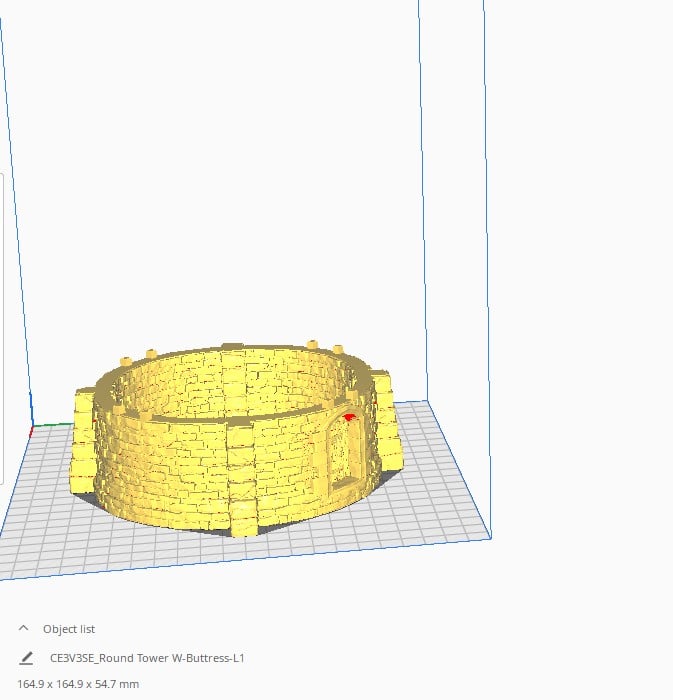The image size is (673, 700).
Task: Click the Object list header label
Action: (69, 629)
